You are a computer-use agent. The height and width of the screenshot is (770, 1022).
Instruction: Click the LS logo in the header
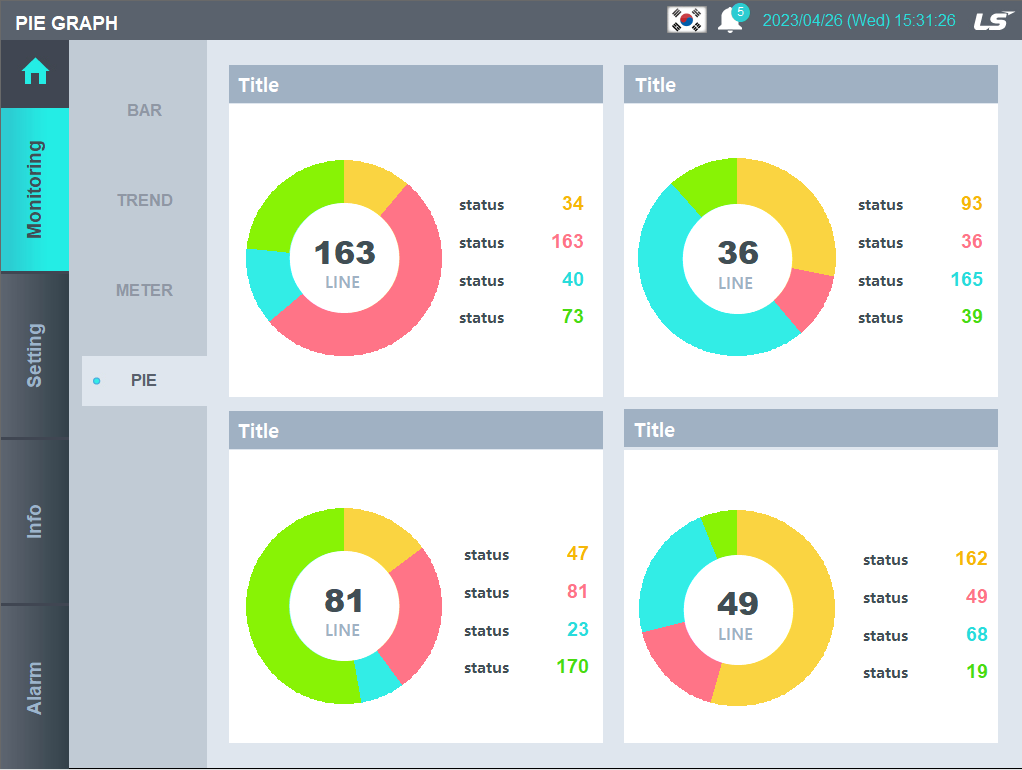[x=991, y=19]
